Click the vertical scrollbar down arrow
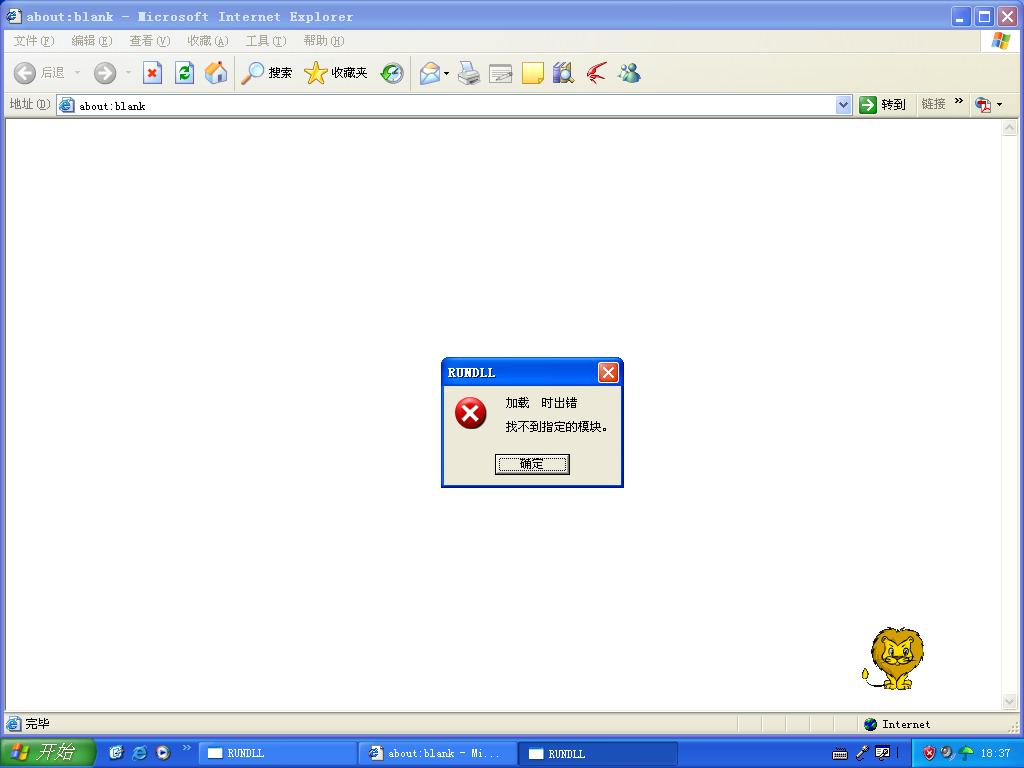 tap(1010, 702)
